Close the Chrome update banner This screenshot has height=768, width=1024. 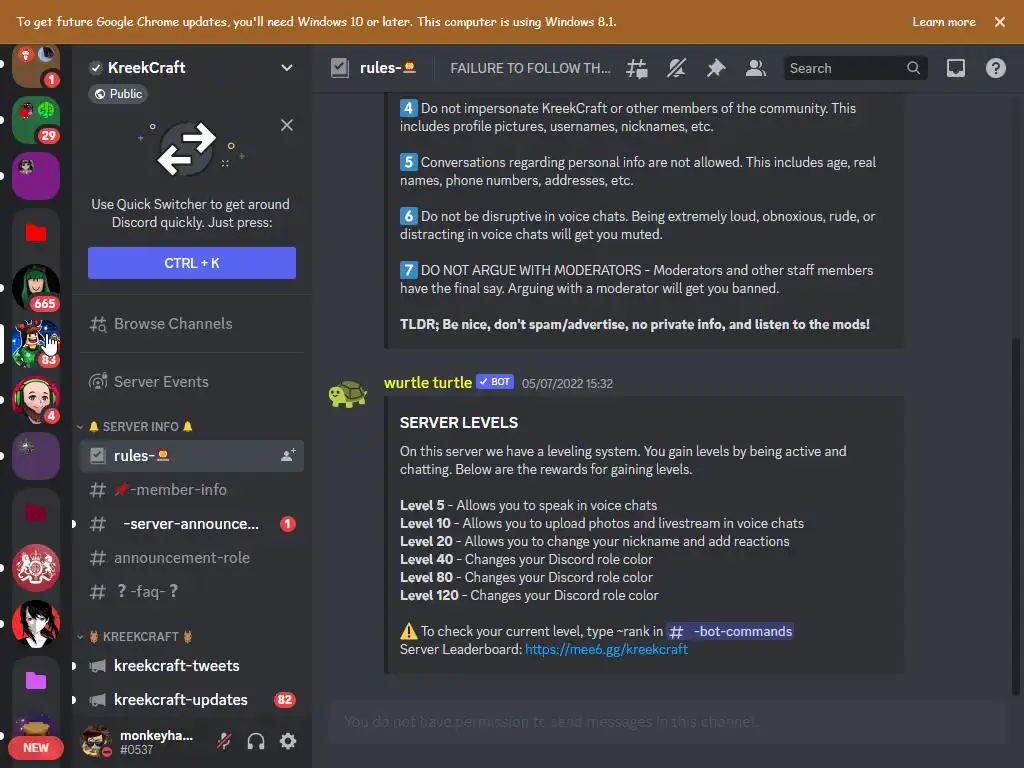coord(1000,22)
